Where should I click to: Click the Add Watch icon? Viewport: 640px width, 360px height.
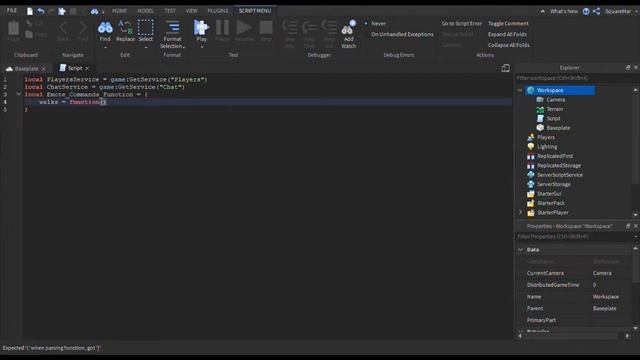(x=348, y=28)
